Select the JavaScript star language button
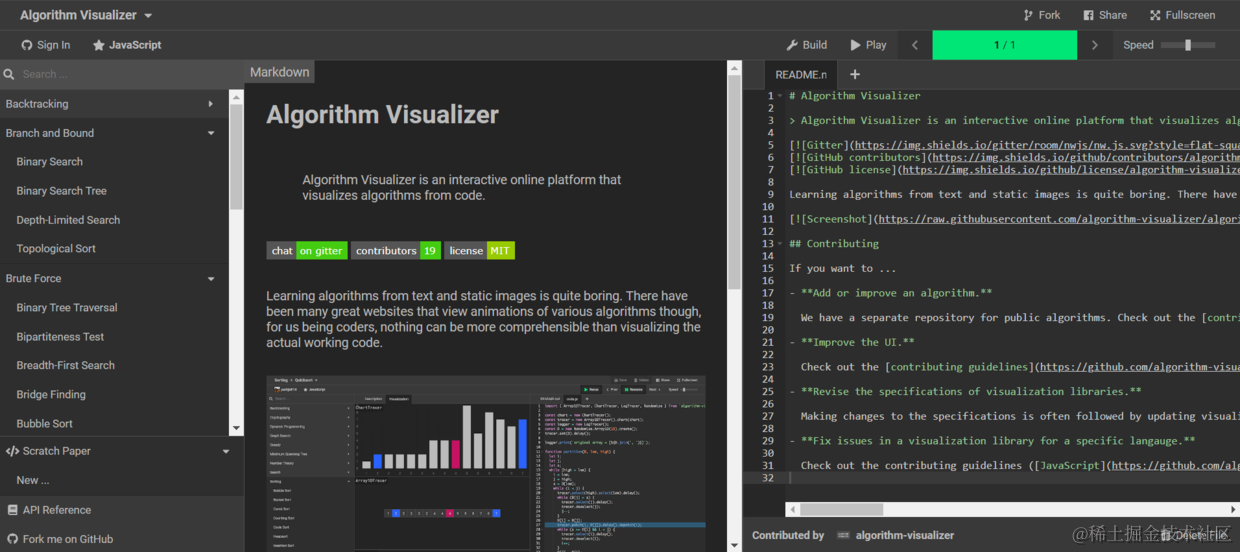 coord(127,45)
